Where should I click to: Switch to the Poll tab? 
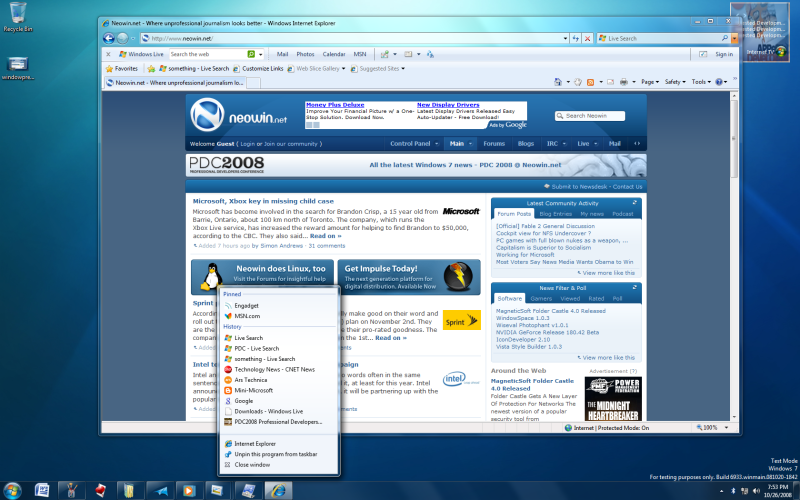[617, 298]
